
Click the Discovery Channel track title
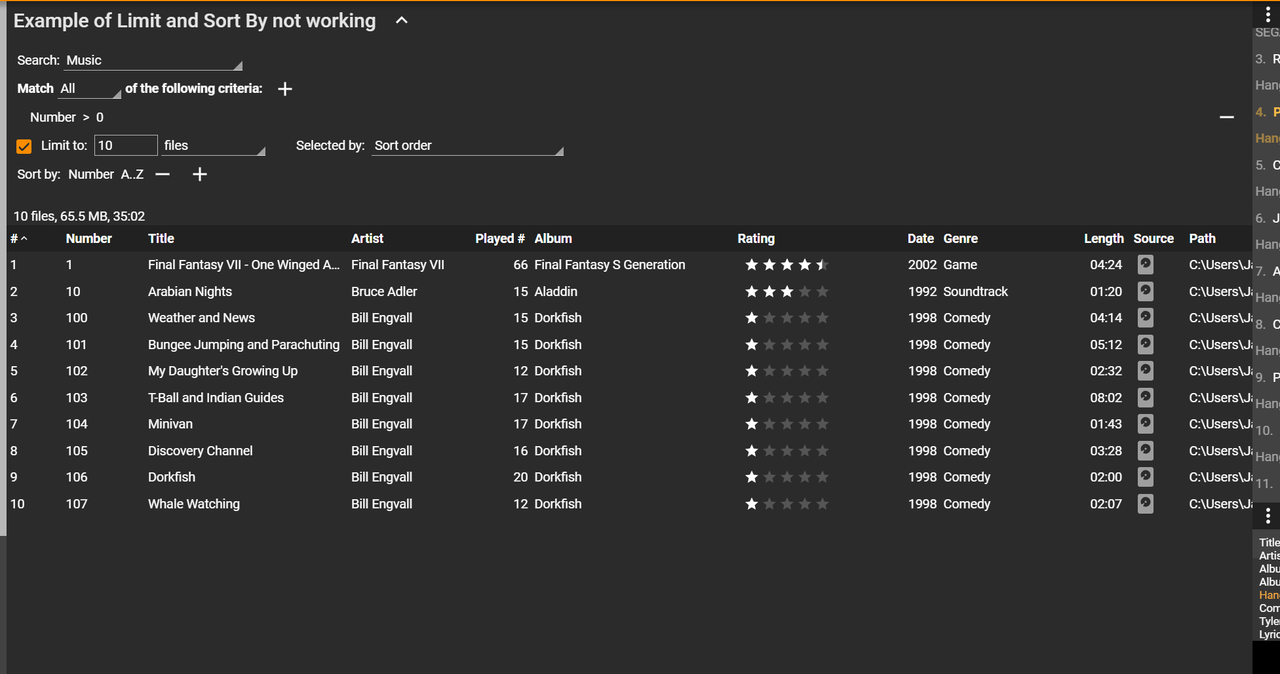[x=200, y=451]
